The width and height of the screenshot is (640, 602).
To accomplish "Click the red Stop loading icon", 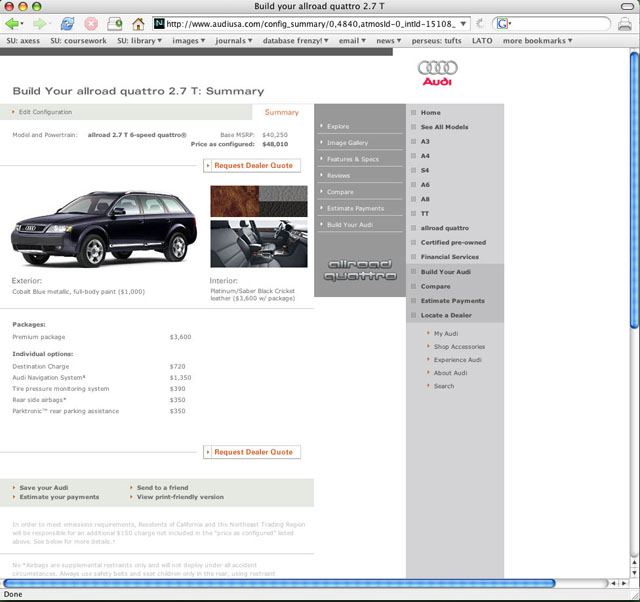I will 91,23.
